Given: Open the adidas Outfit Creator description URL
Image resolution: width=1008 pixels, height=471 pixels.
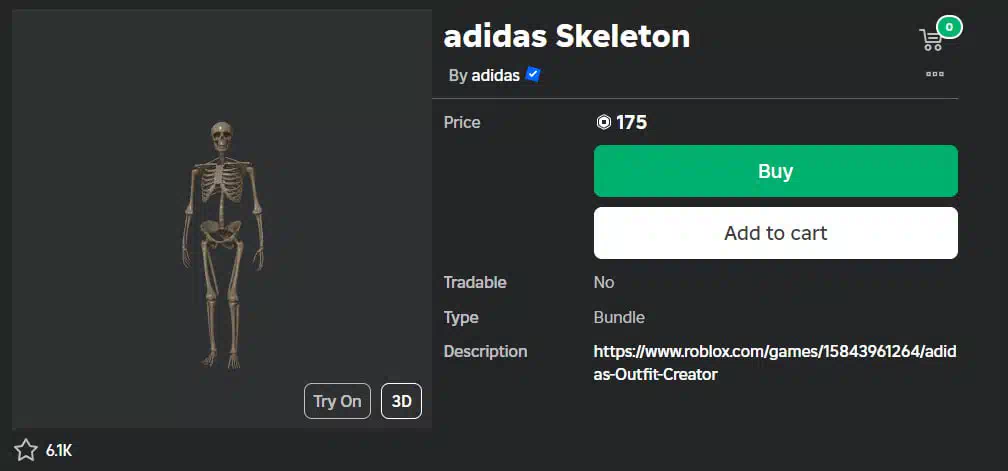Looking at the screenshot, I should (x=775, y=363).
